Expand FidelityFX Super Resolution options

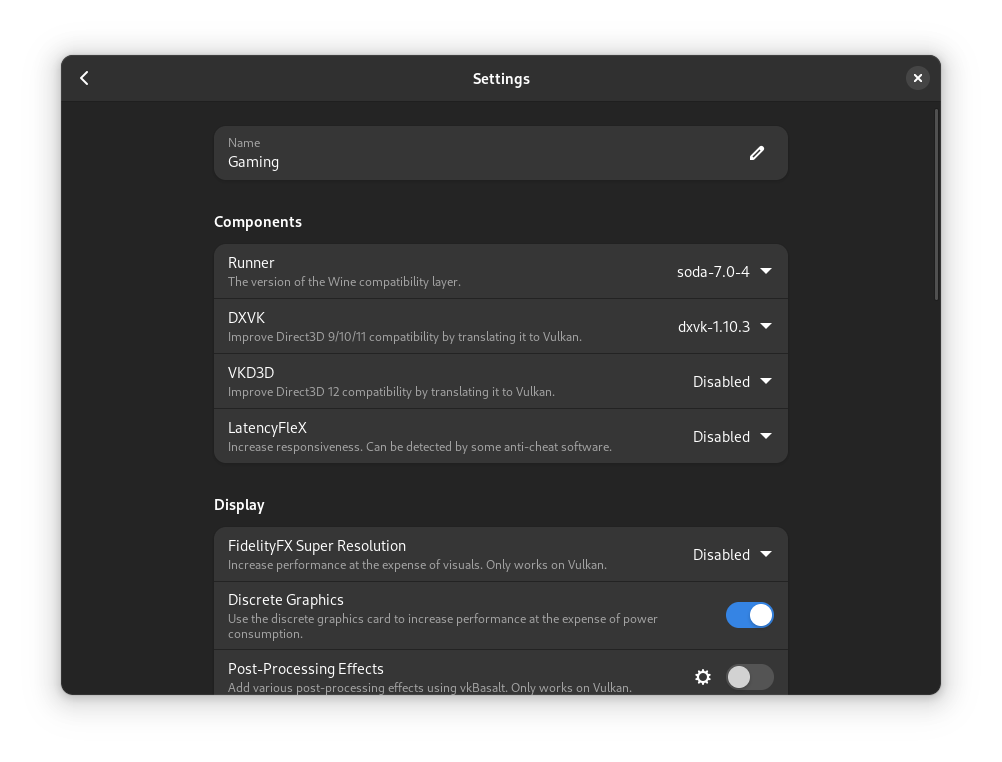pyautogui.click(x=732, y=554)
